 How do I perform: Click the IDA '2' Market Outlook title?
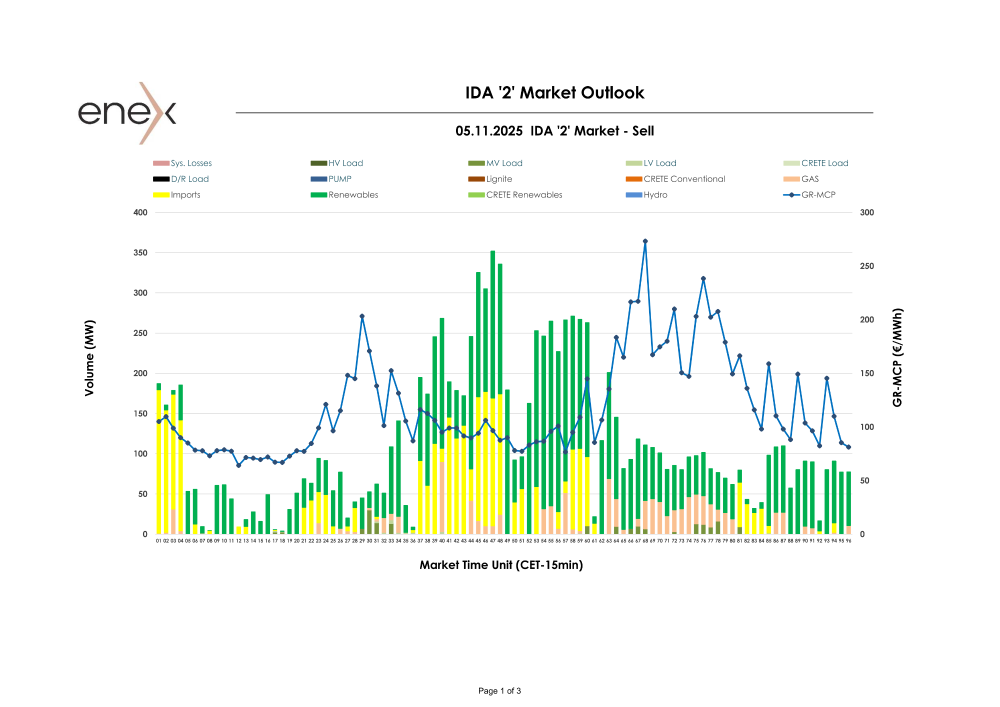pyautogui.click(x=555, y=93)
